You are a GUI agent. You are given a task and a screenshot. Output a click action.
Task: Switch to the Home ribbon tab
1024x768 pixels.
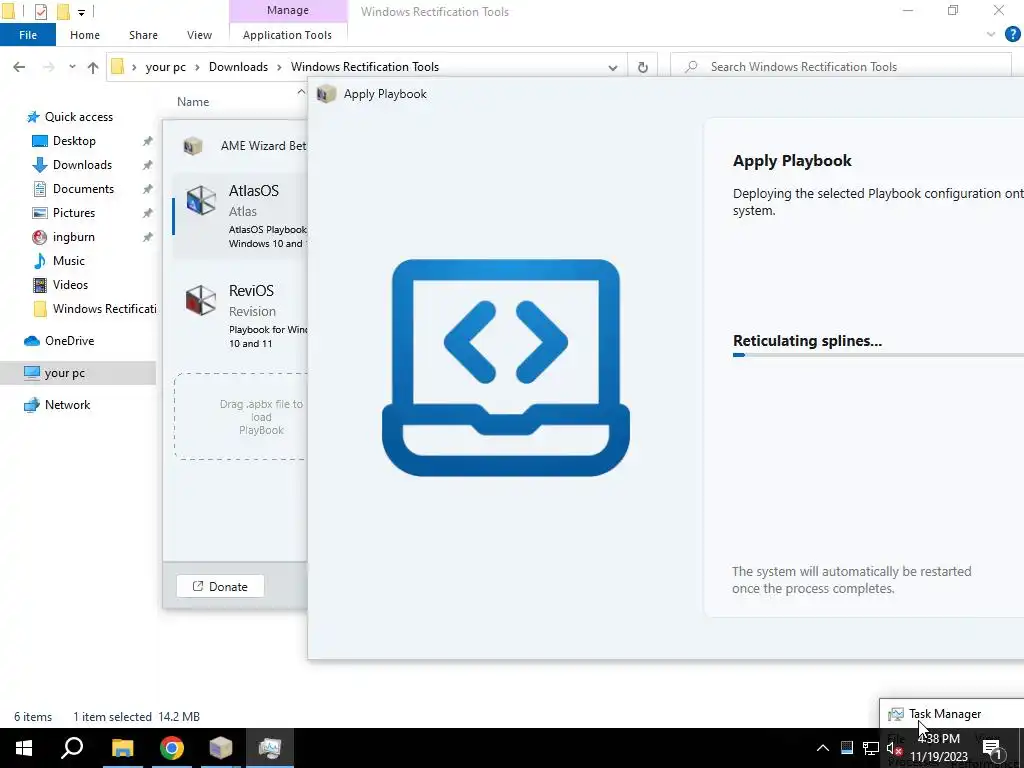click(x=85, y=35)
